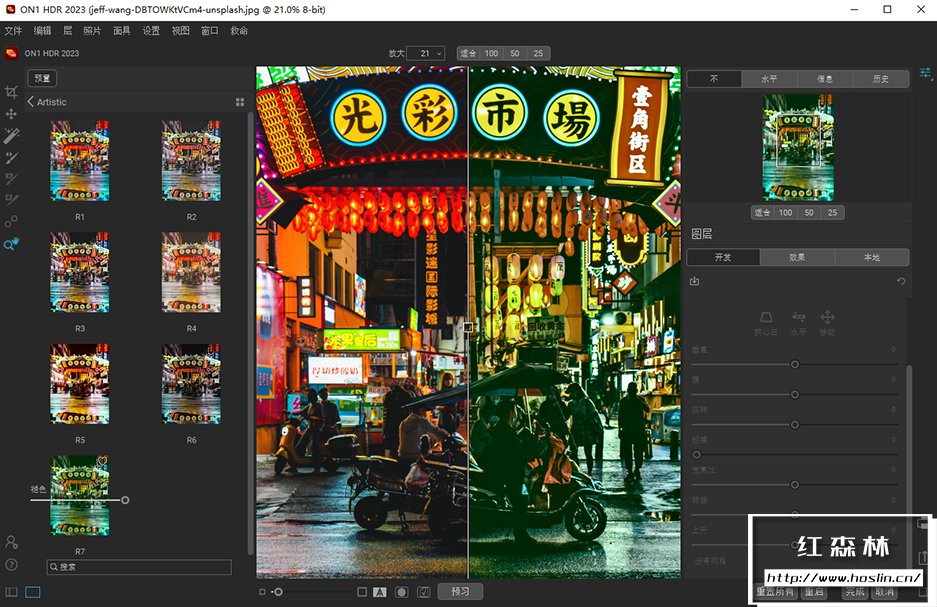This screenshot has height=607, width=937.
Task: Open the preset grid view icon beside Artistic
Action: [x=239, y=101]
